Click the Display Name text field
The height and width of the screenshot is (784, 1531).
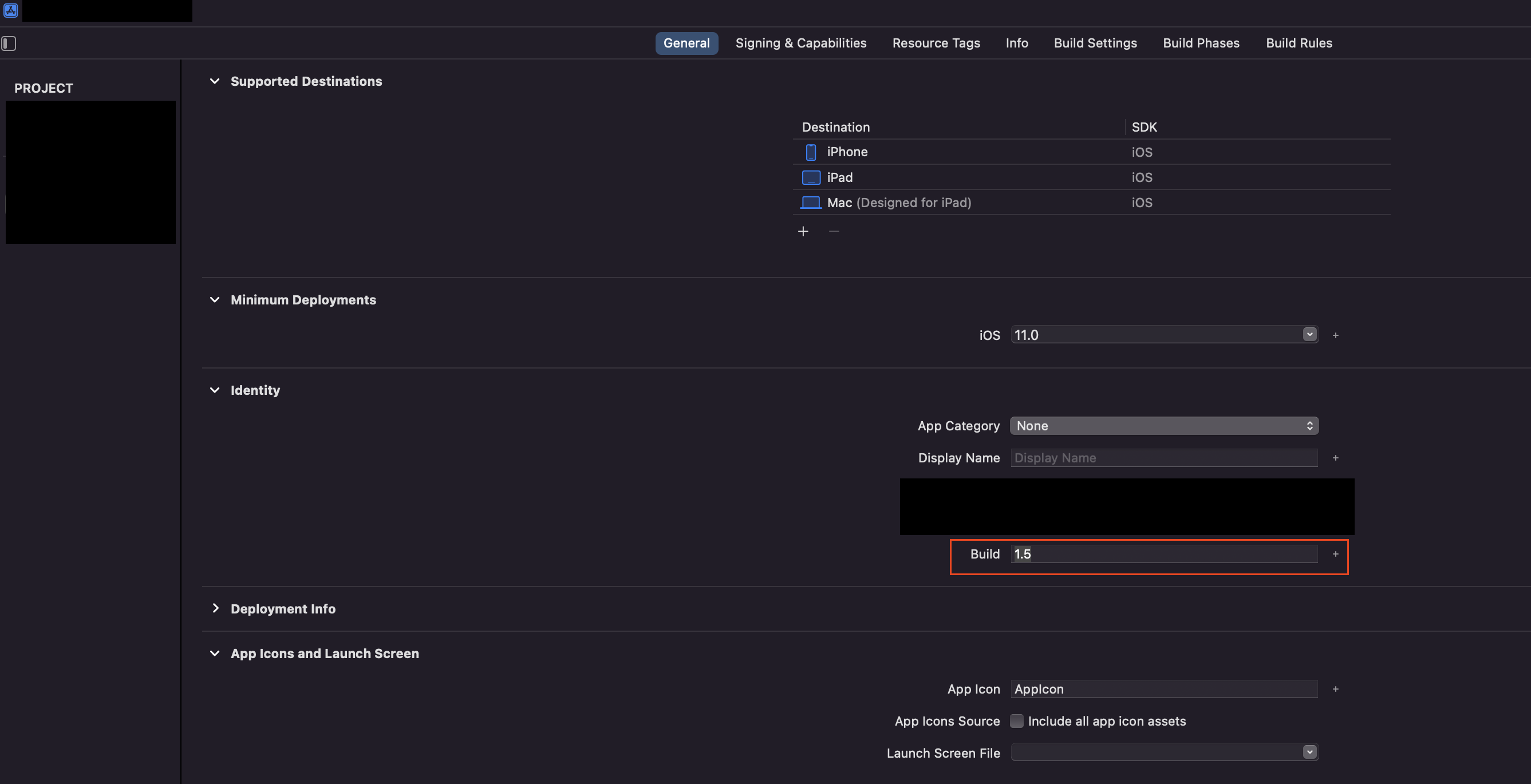pos(1163,458)
